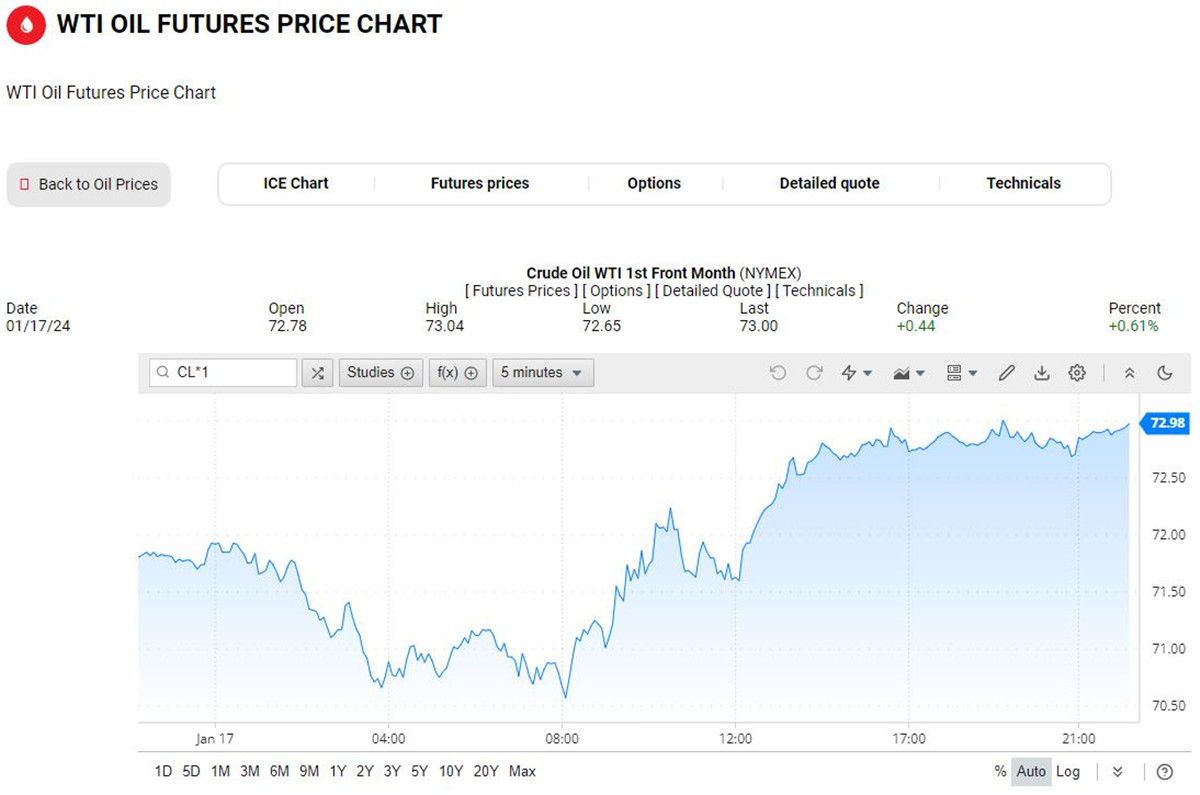Switch to the ICE Chart tab
The image size is (1200, 795).
(x=296, y=184)
